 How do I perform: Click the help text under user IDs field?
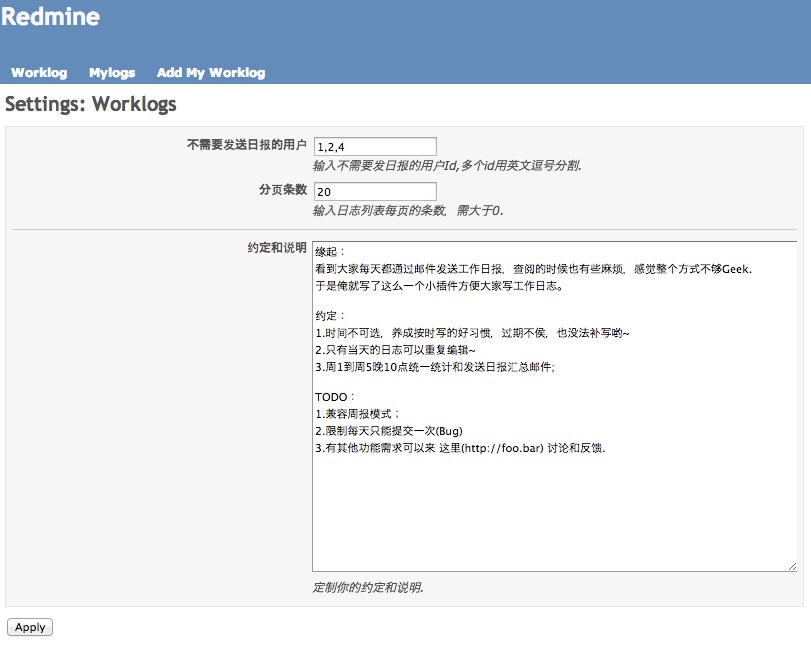click(447, 165)
